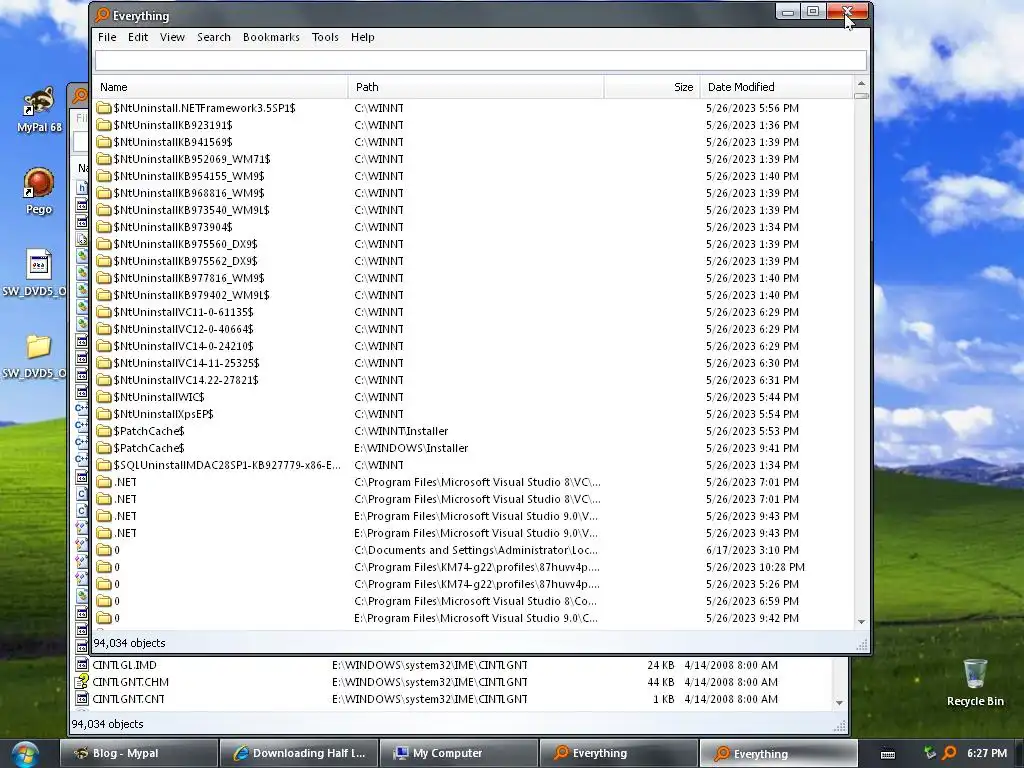Select CINTLGL.IMD in the background Everything window
Screen dimensions: 1024x768
point(125,665)
